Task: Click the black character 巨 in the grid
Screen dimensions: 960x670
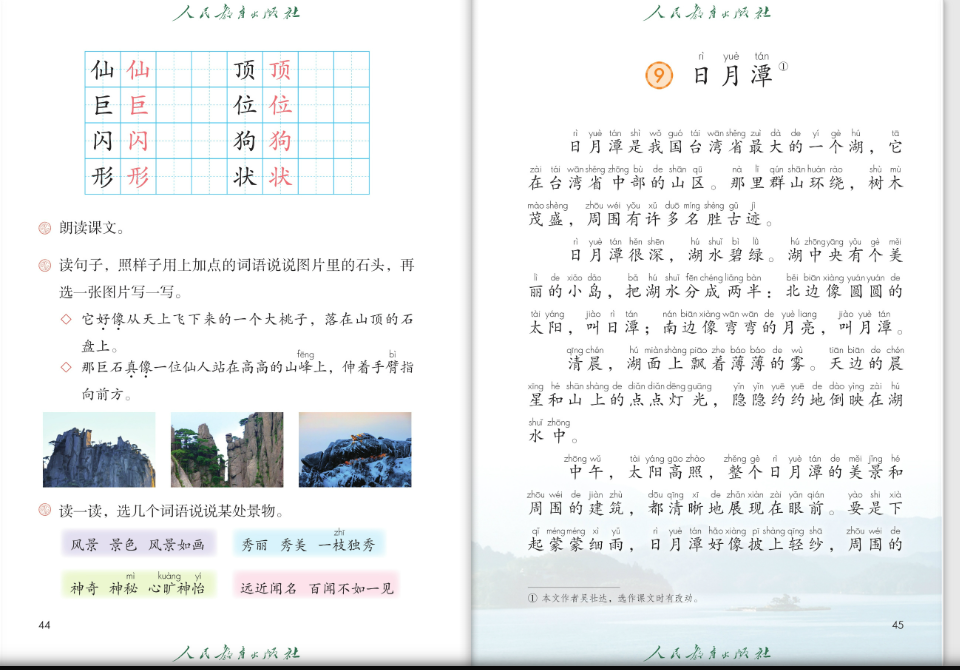Action: click(103, 105)
